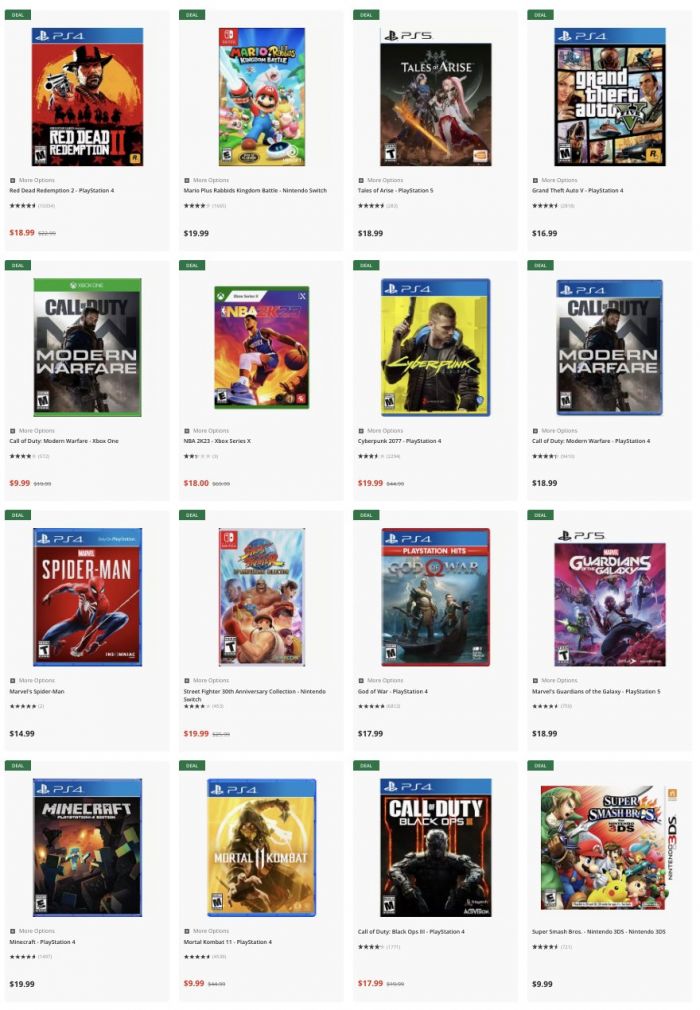Viewport: 700px width, 1010px height.
Task: Open the Minecraft - PlayStation 4 title link
Action: [43, 942]
